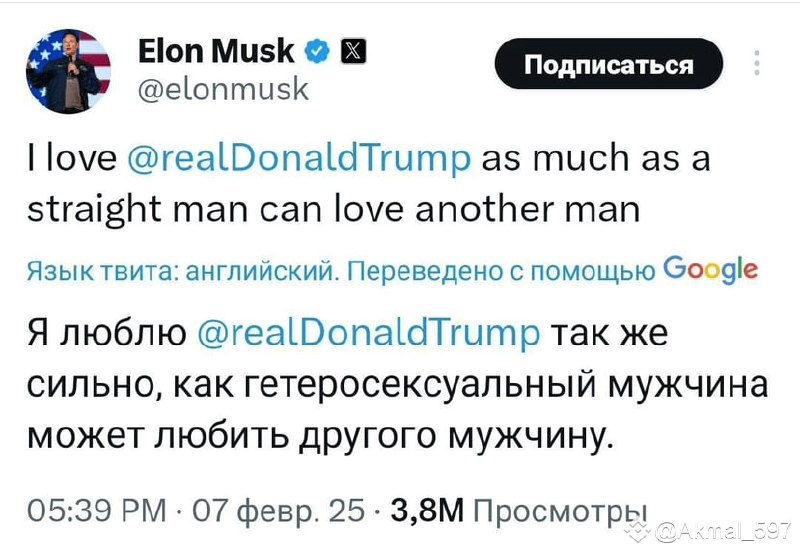This screenshot has height=552, width=800.
Task: Click the blue verified checkmark badge
Action: (x=317, y=51)
